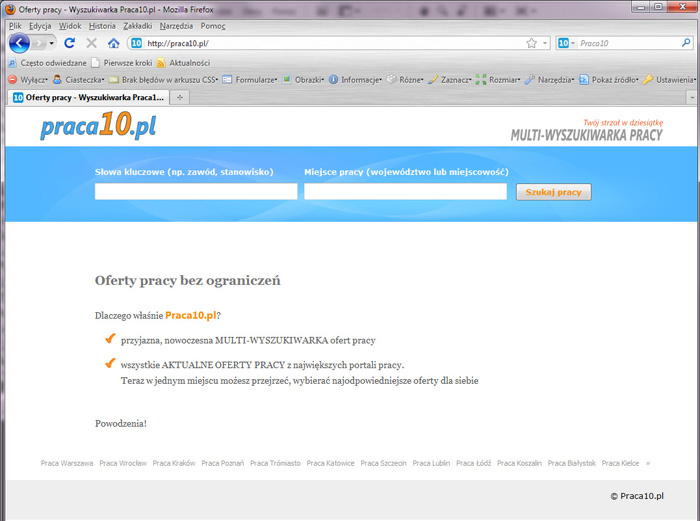This screenshot has width=700, height=521.
Task: Open the search engine selector dropdown
Action: pos(567,43)
